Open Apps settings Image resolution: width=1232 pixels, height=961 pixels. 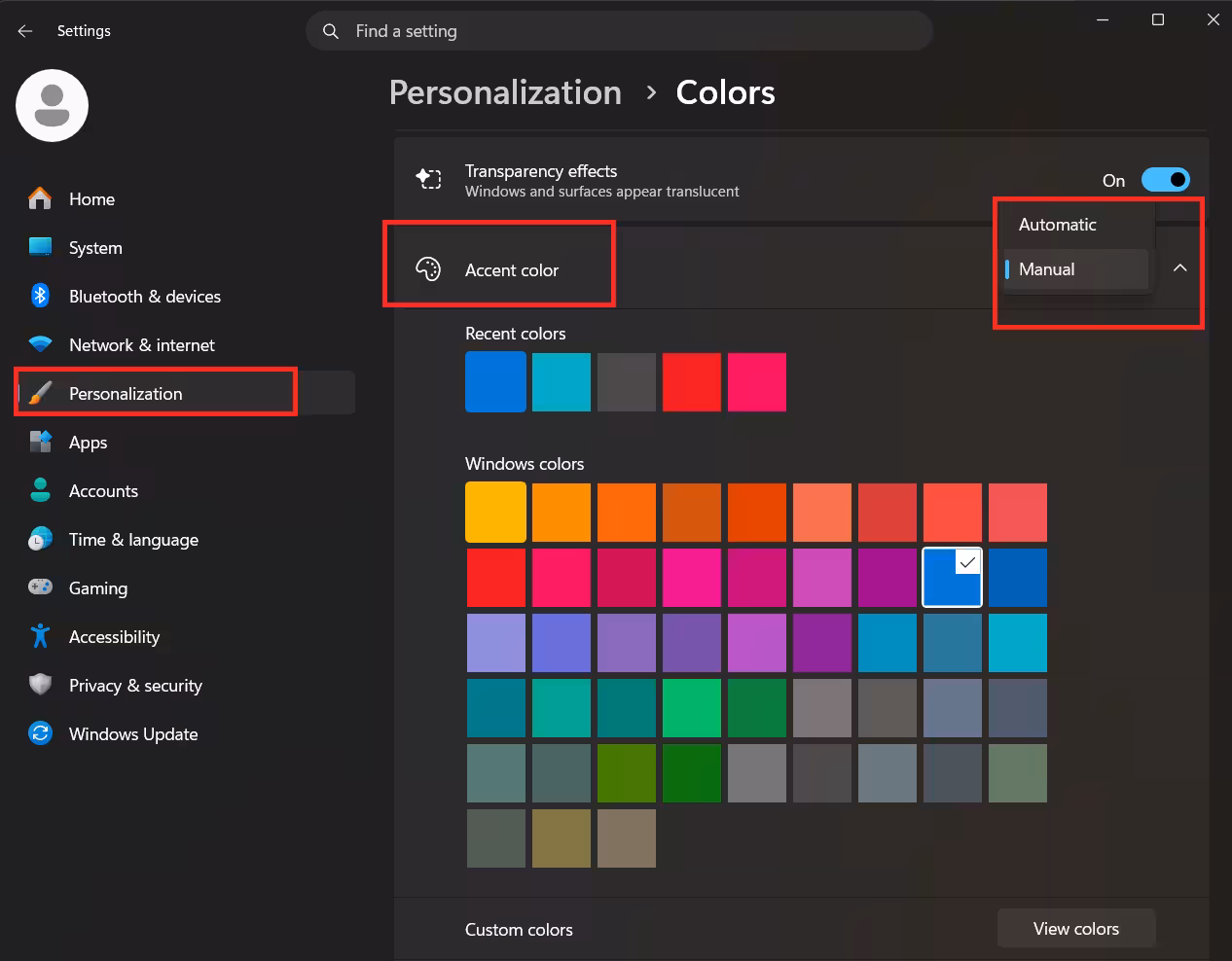[185, 442]
